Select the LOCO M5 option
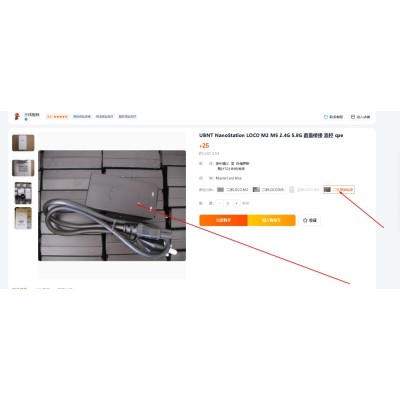 point(269,190)
